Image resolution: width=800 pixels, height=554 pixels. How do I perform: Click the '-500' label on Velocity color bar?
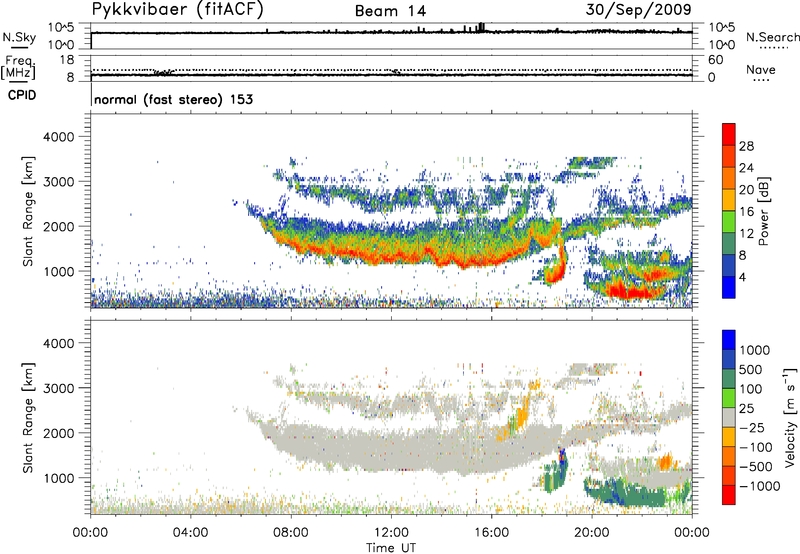(x=756, y=467)
